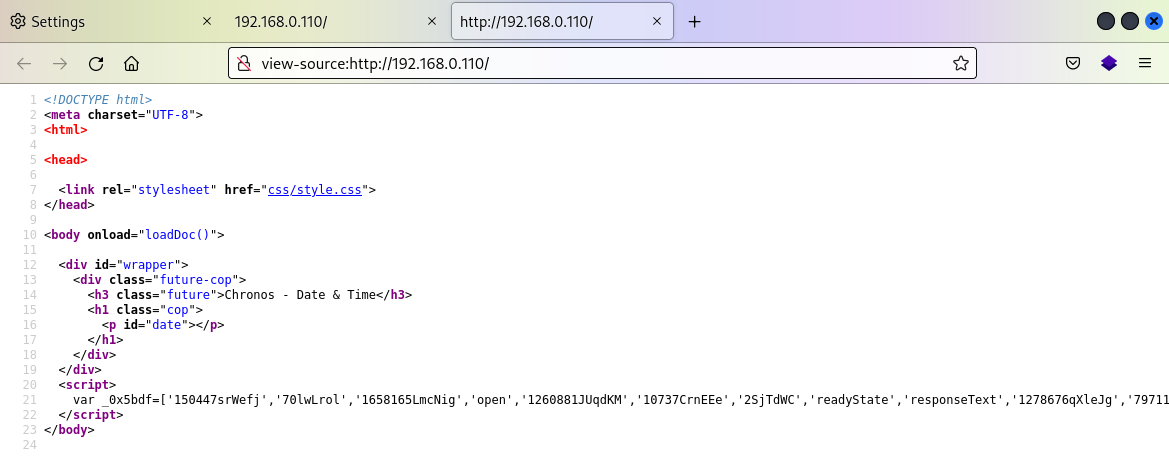Open the purple extension icon
1169x462 pixels.
(1109, 63)
